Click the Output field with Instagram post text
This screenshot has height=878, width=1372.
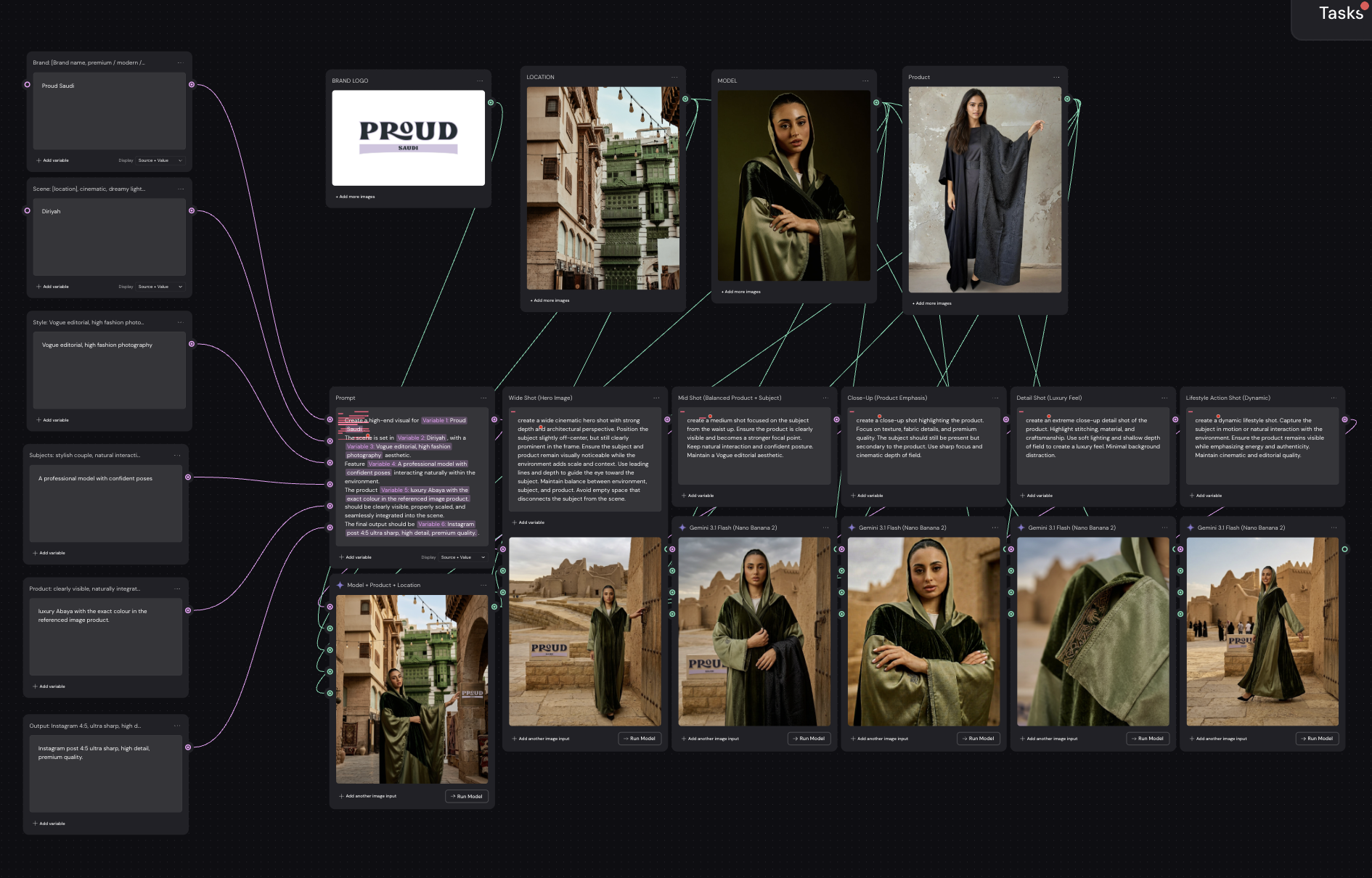pos(106,774)
